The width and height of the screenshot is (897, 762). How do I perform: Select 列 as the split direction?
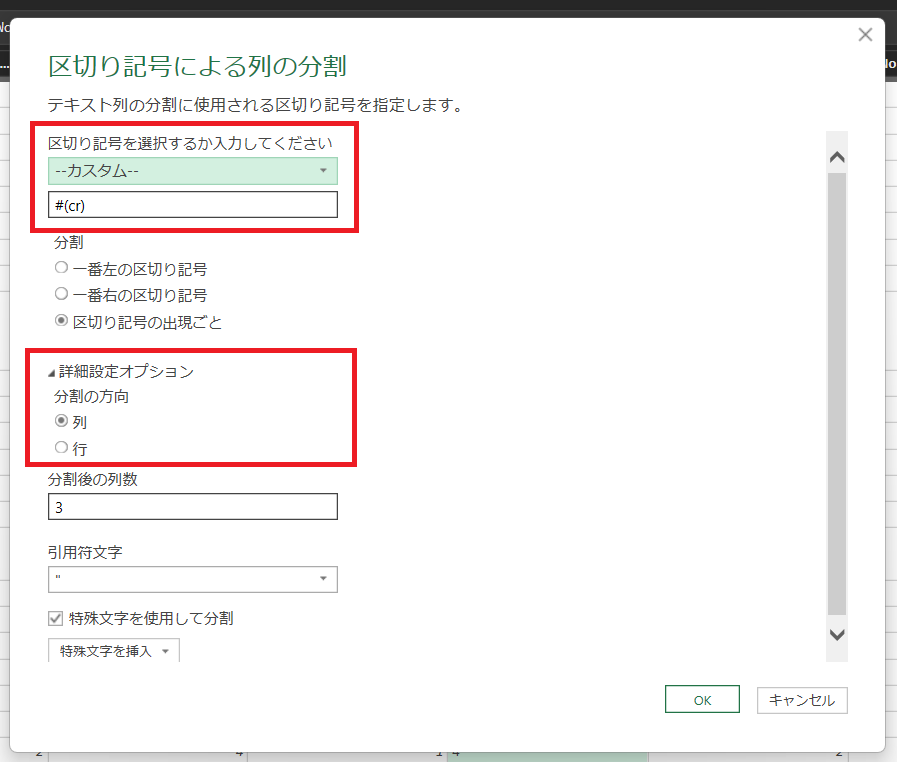[x=62, y=422]
